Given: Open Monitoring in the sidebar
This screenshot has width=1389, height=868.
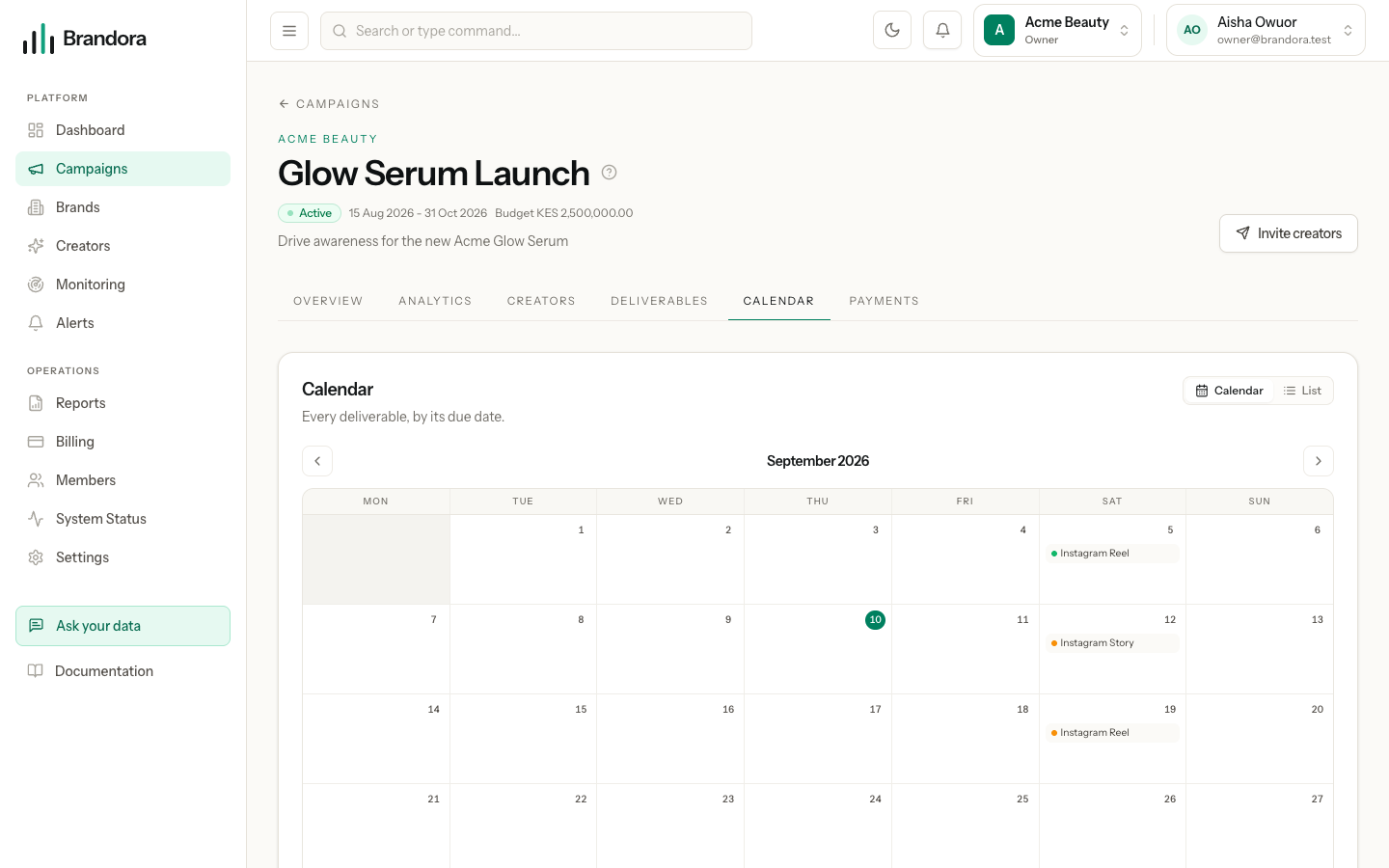Looking at the screenshot, I should [123, 285].
